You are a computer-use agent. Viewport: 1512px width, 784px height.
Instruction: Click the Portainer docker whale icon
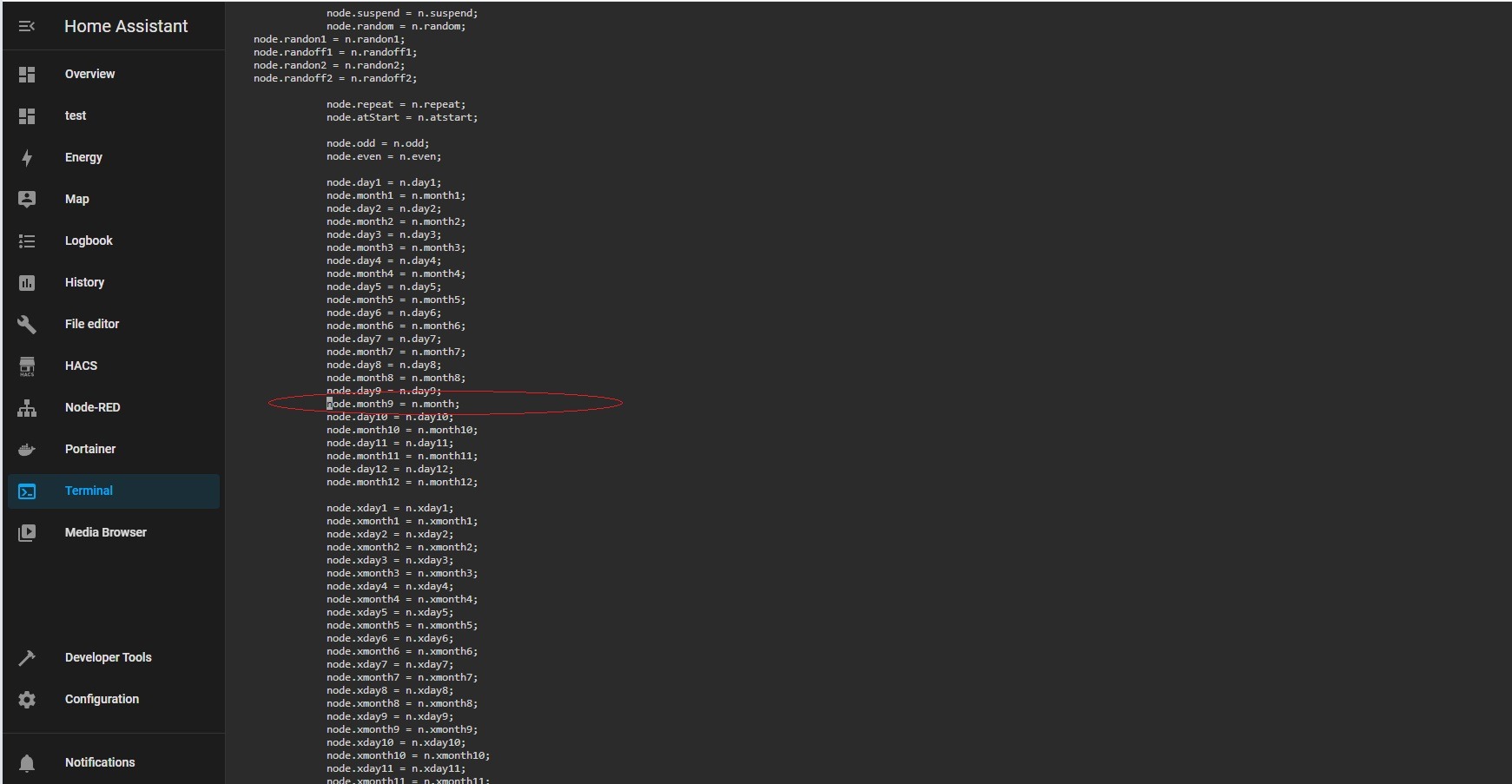(x=27, y=450)
